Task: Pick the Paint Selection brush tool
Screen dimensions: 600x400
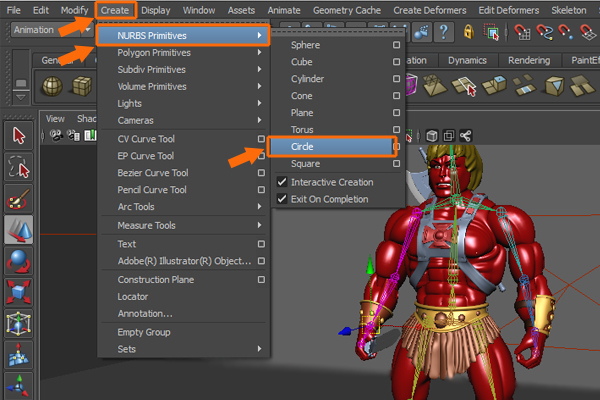Action: click(18, 198)
